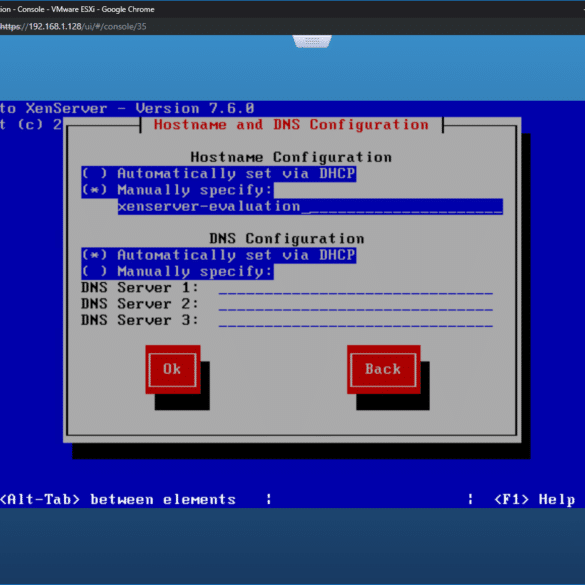Click the 'Hostname Configuration' heading text

click(x=291, y=157)
